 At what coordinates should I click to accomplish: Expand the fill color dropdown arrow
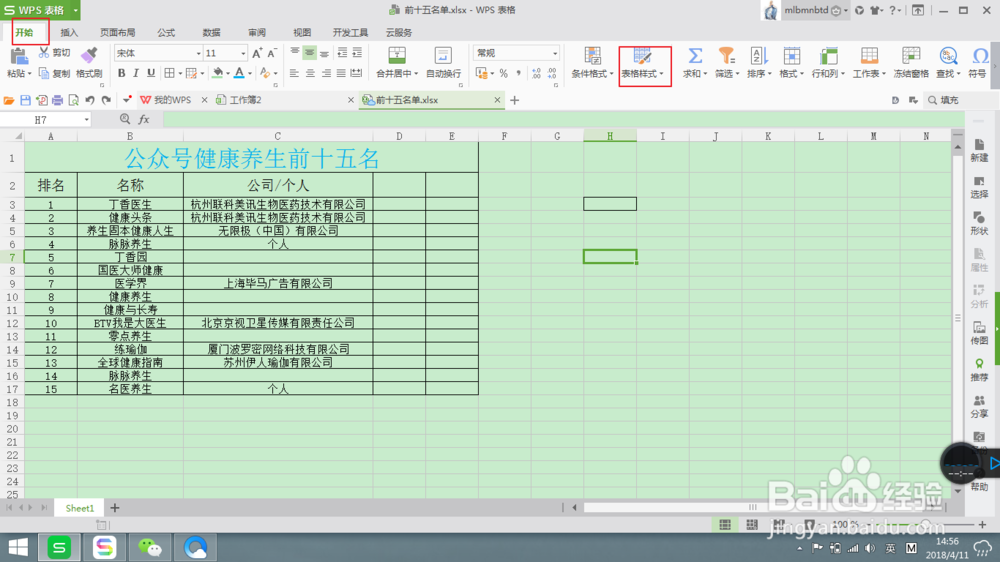(228, 74)
